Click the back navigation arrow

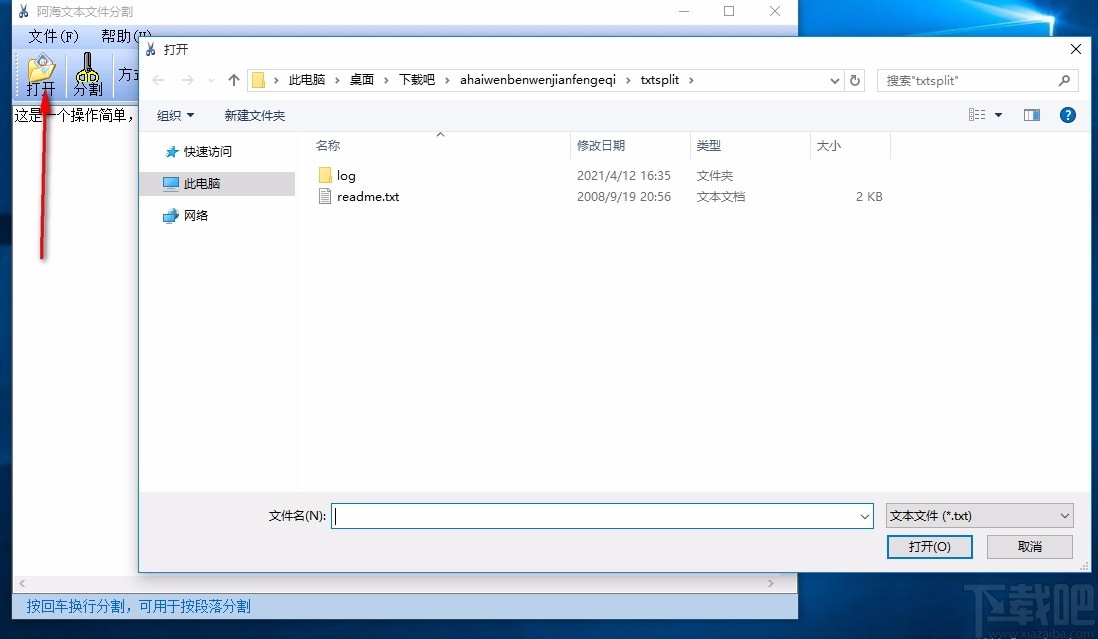pyautogui.click(x=157, y=80)
